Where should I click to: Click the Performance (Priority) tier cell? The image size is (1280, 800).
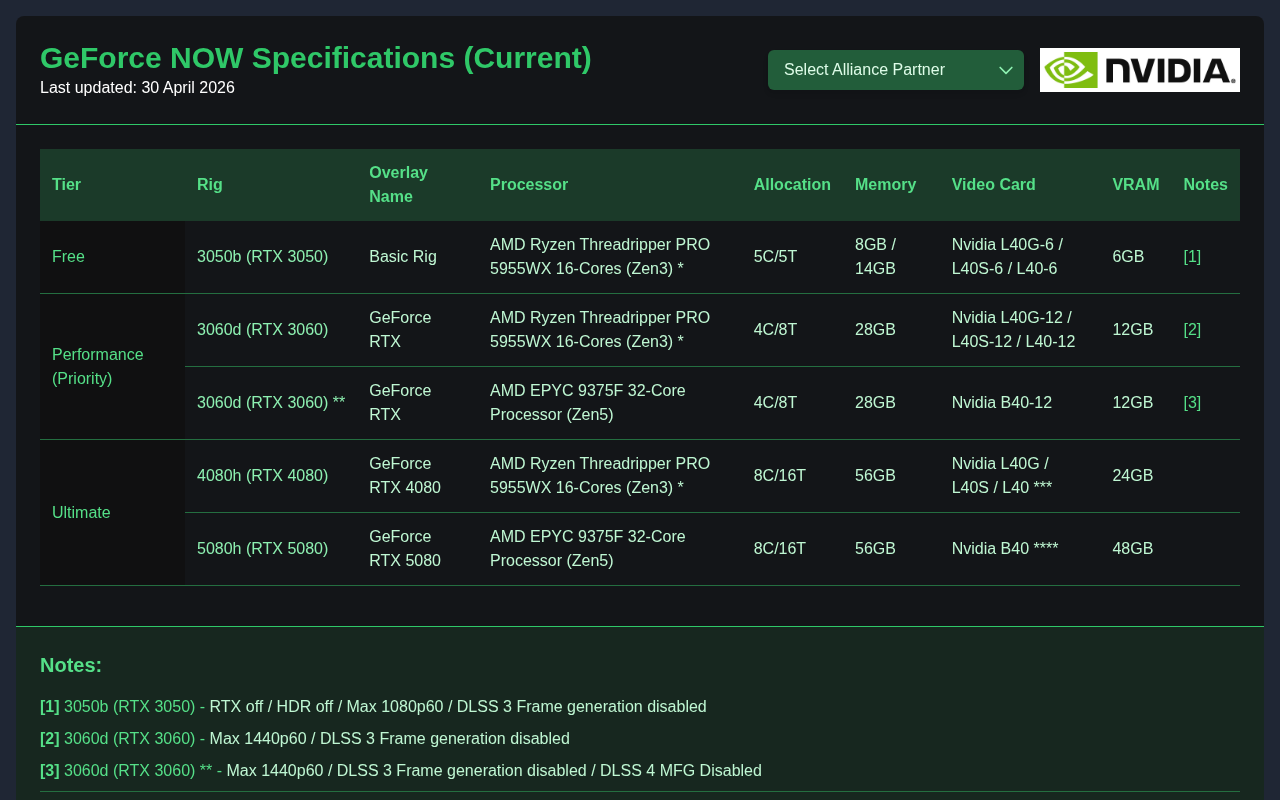(112, 367)
